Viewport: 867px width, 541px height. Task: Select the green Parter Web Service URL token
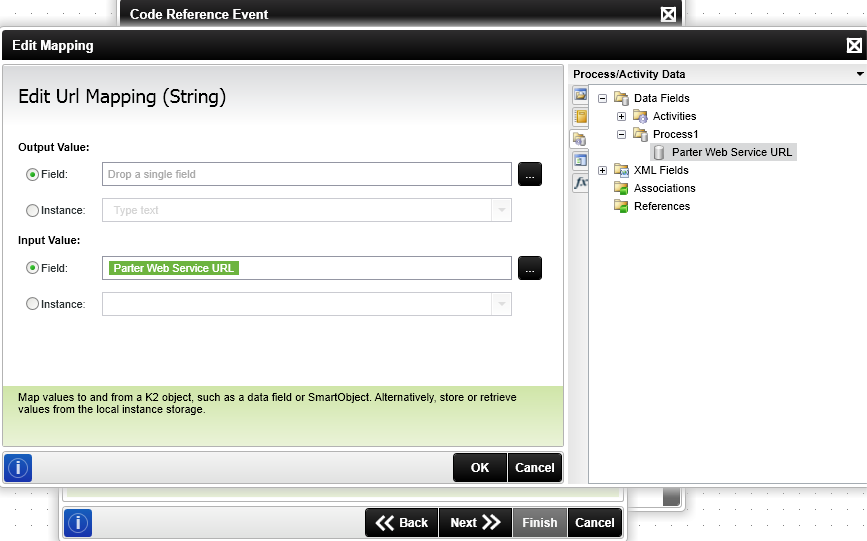174,268
